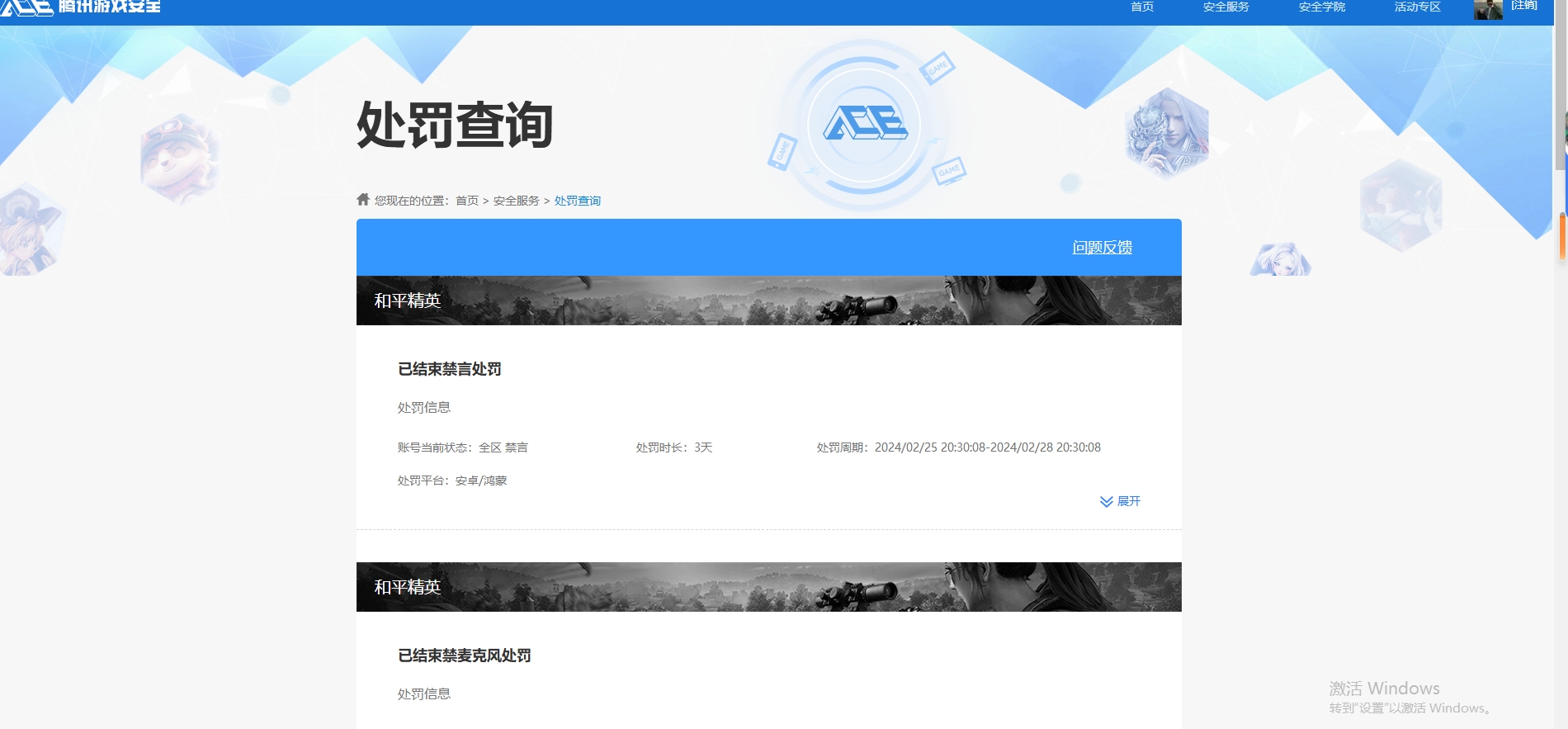
Task: Click 处罚查询 in the breadcrumb
Action: (578, 201)
